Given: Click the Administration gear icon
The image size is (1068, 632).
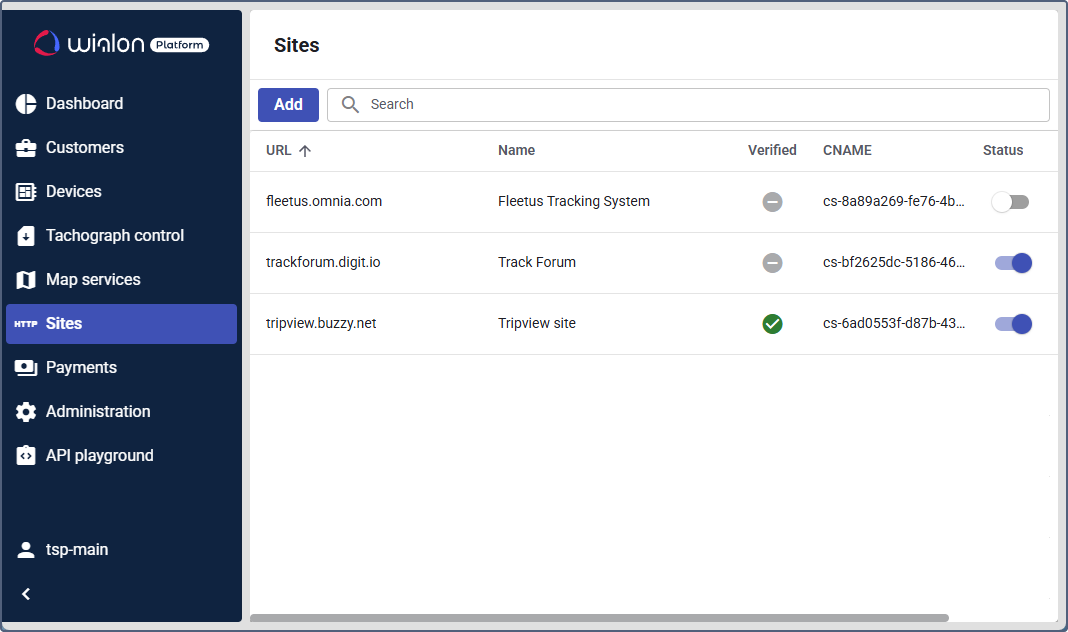Looking at the screenshot, I should point(26,412).
